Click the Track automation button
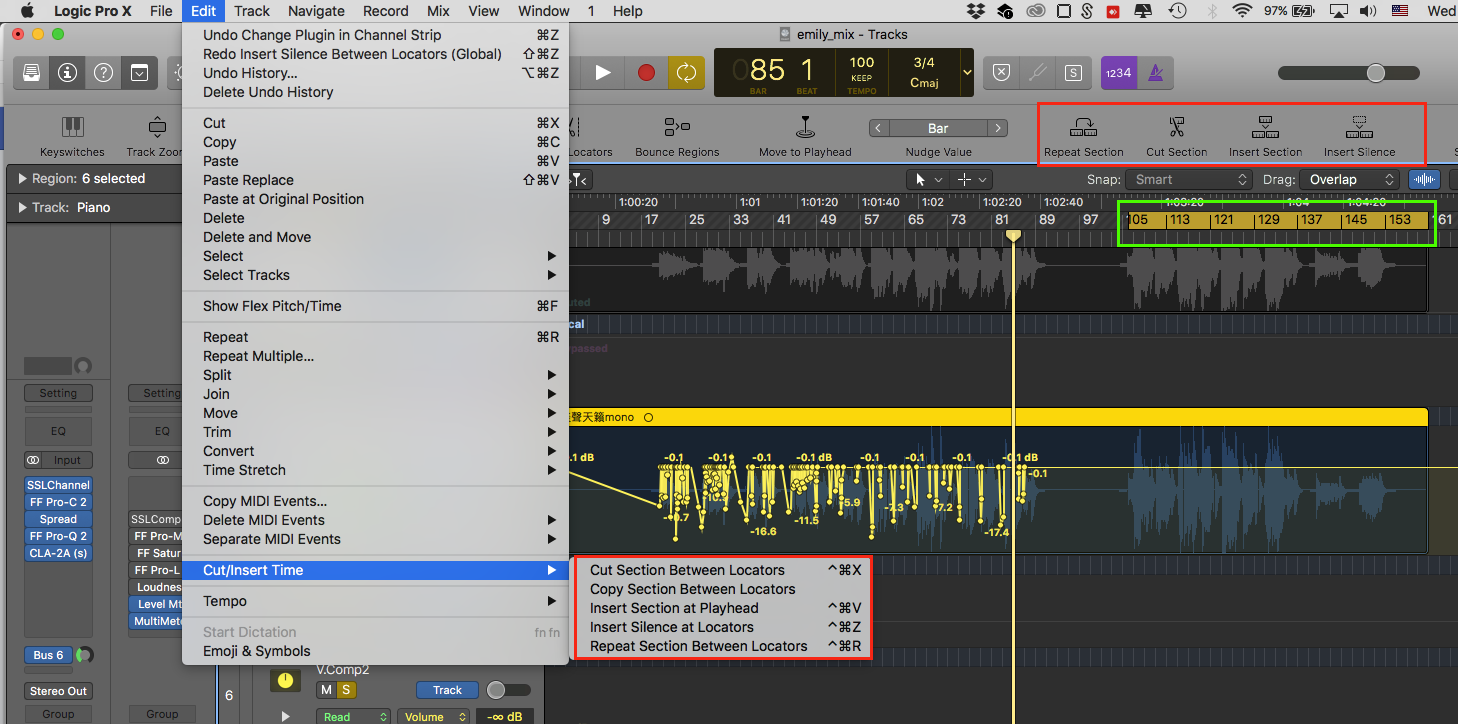This screenshot has height=724, width=1458. click(447, 690)
